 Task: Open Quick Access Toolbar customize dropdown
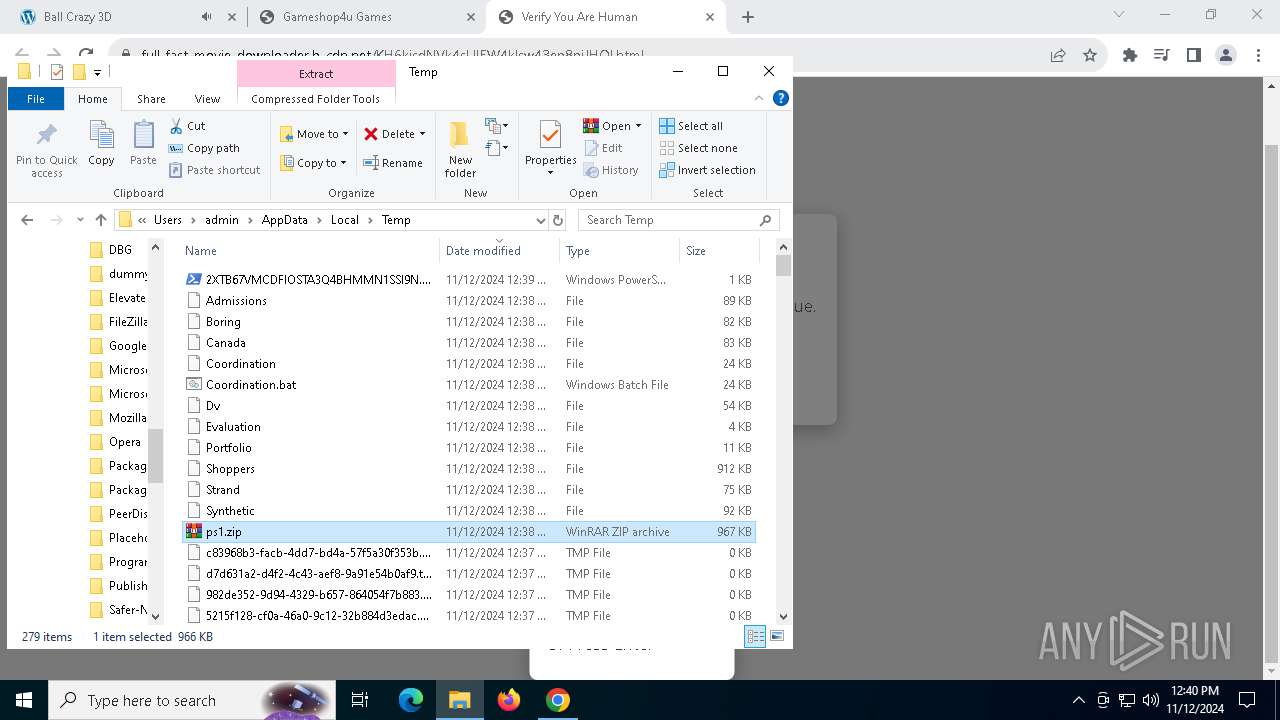(x=97, y=72)
